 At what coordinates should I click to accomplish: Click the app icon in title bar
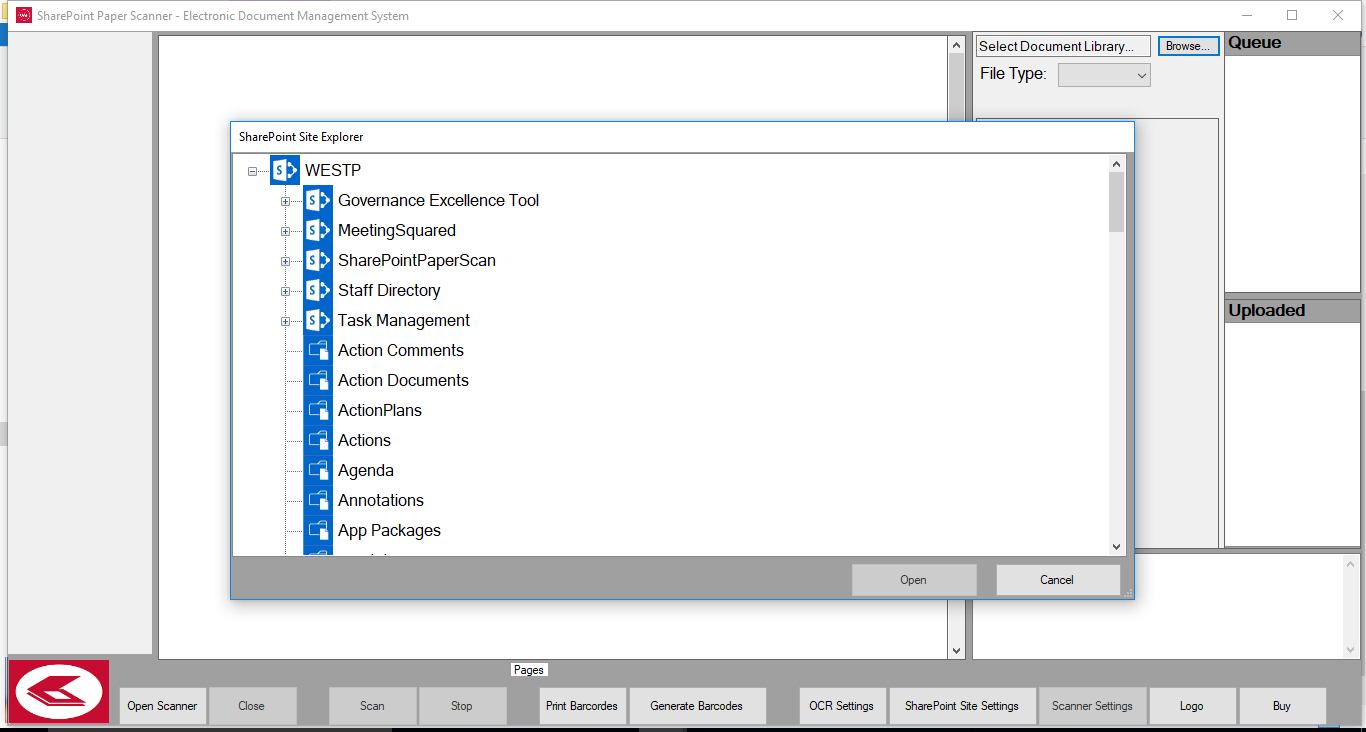[24, 15]
